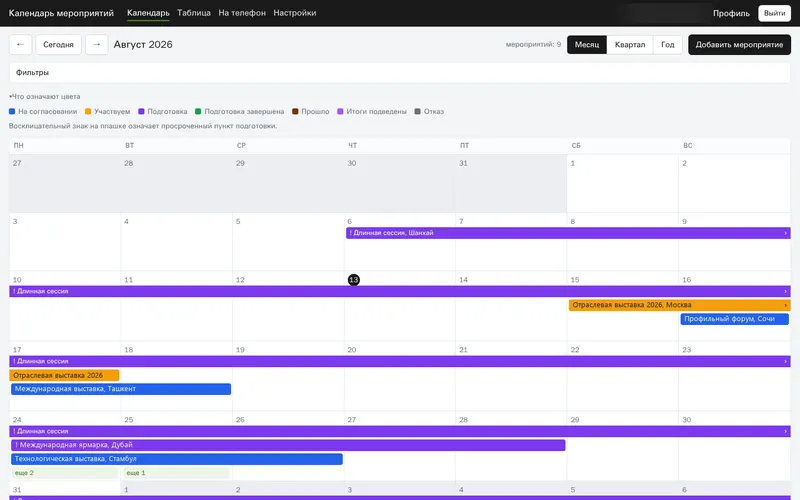Click the green Подготовка завершена swatch
The width and height of the screenshot is (800, 500).
(x=198, y=111)
